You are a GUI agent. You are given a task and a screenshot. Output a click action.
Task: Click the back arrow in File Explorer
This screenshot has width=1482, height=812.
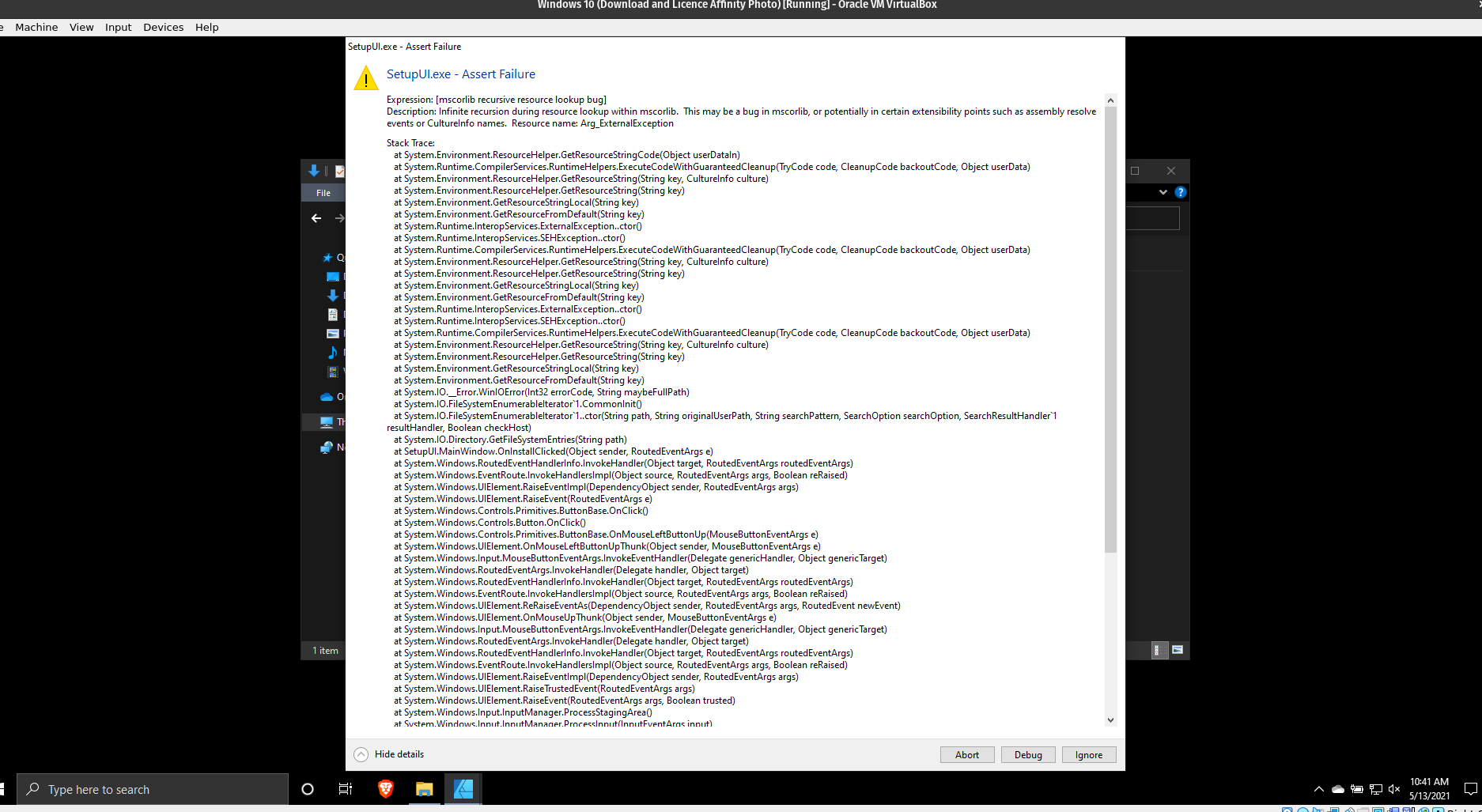coord(316,218)
